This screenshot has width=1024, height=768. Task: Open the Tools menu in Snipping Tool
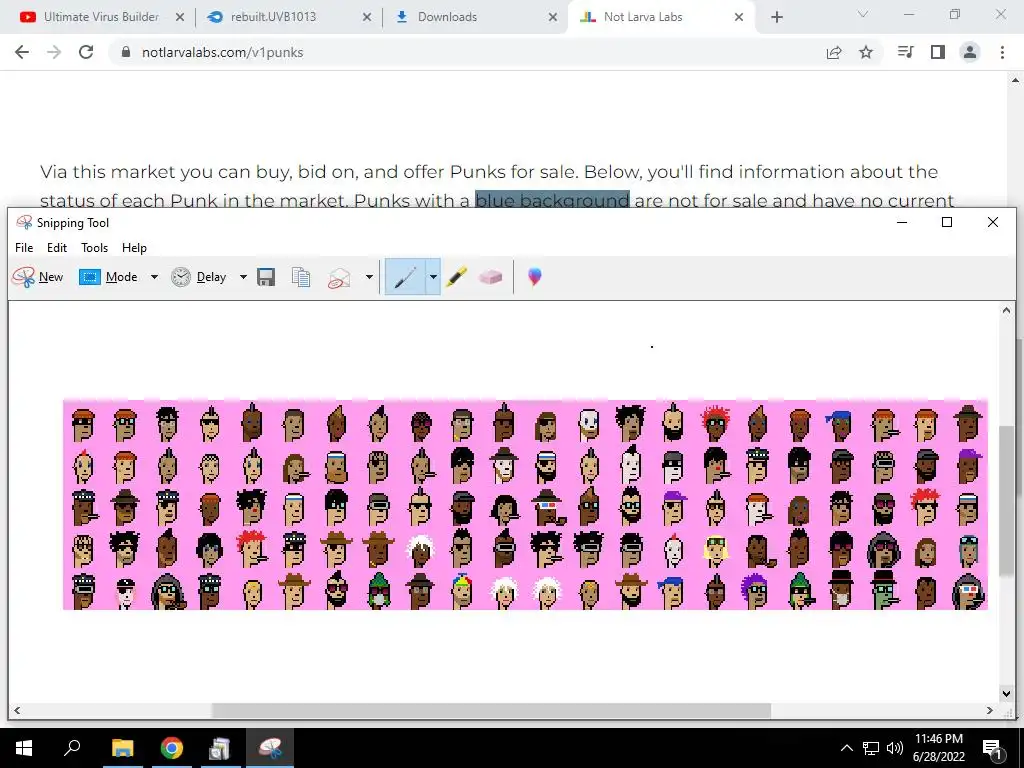click(x=95, y=248)
